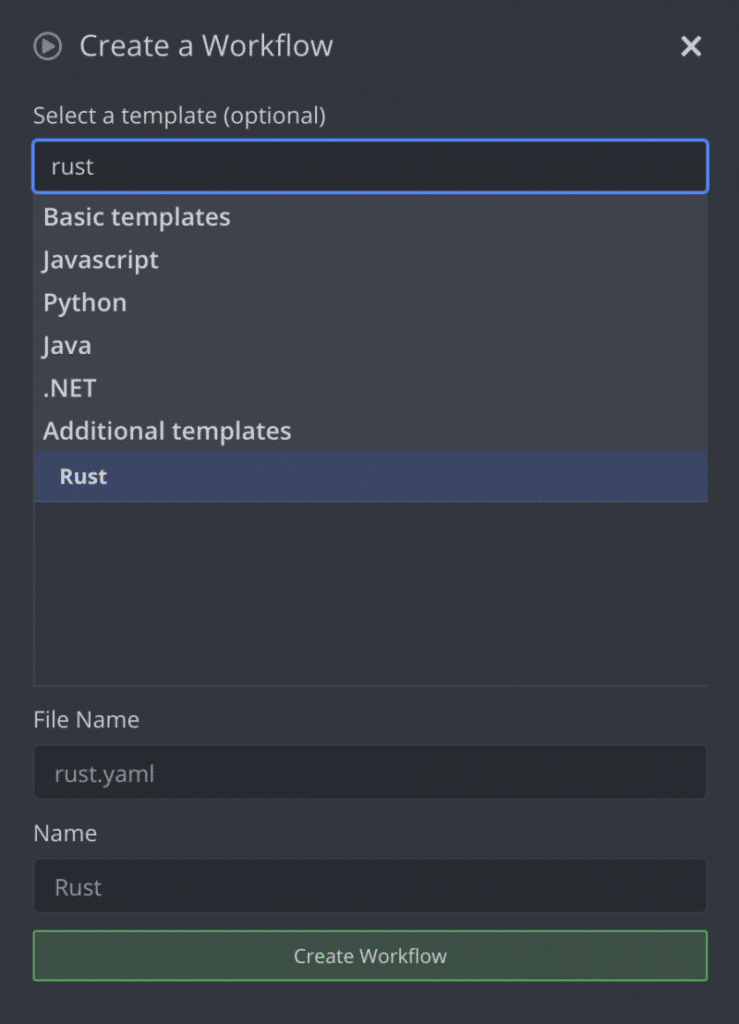This screenshot has width=739, height=1024.
Task: Focus the Name field showing Rust
Action: click(370, 886)
